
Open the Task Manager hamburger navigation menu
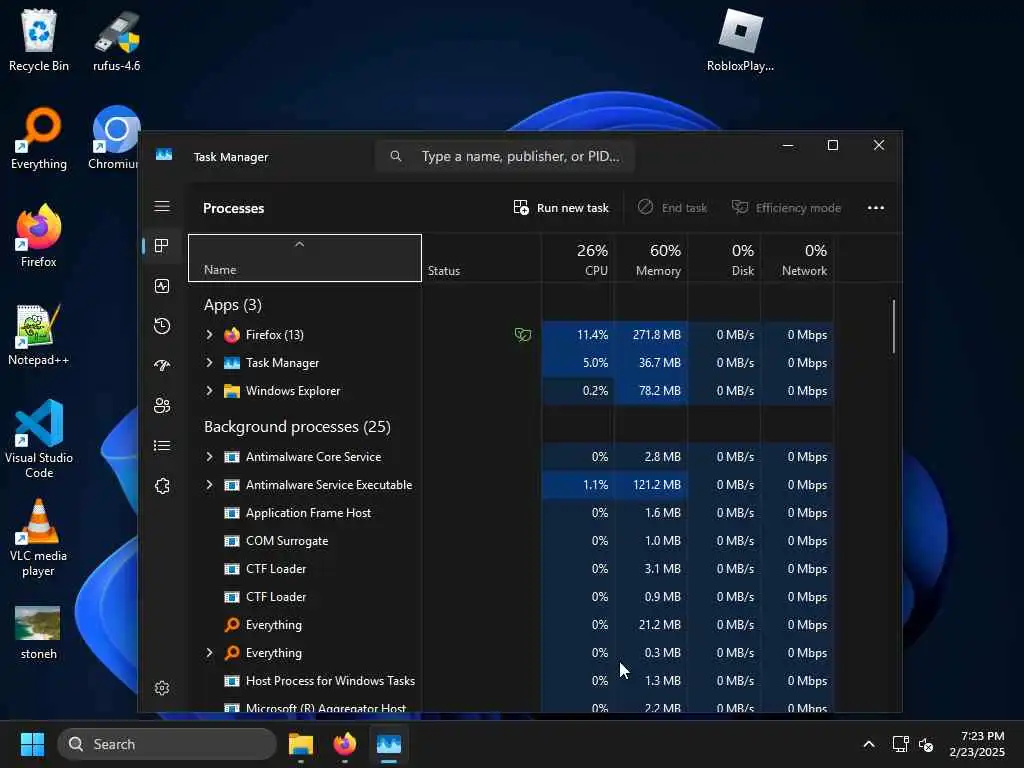coord(162,206)
